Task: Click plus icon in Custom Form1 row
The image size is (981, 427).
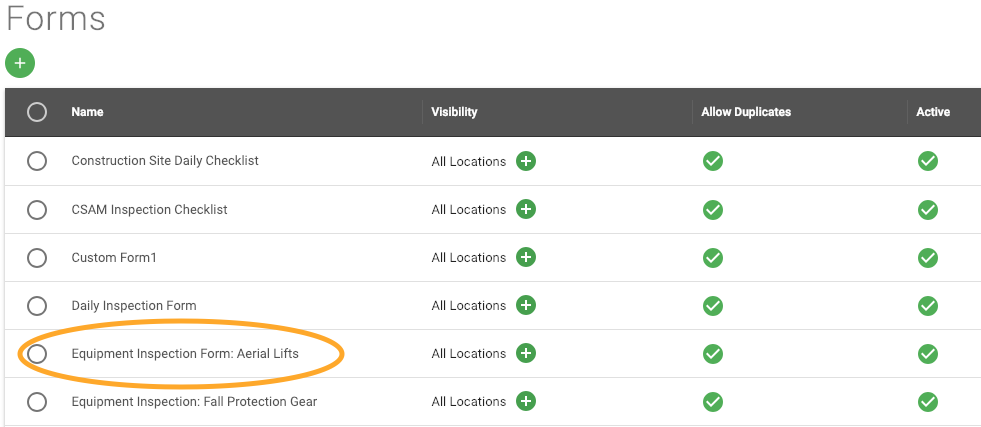Action: [x=526, y=257]
